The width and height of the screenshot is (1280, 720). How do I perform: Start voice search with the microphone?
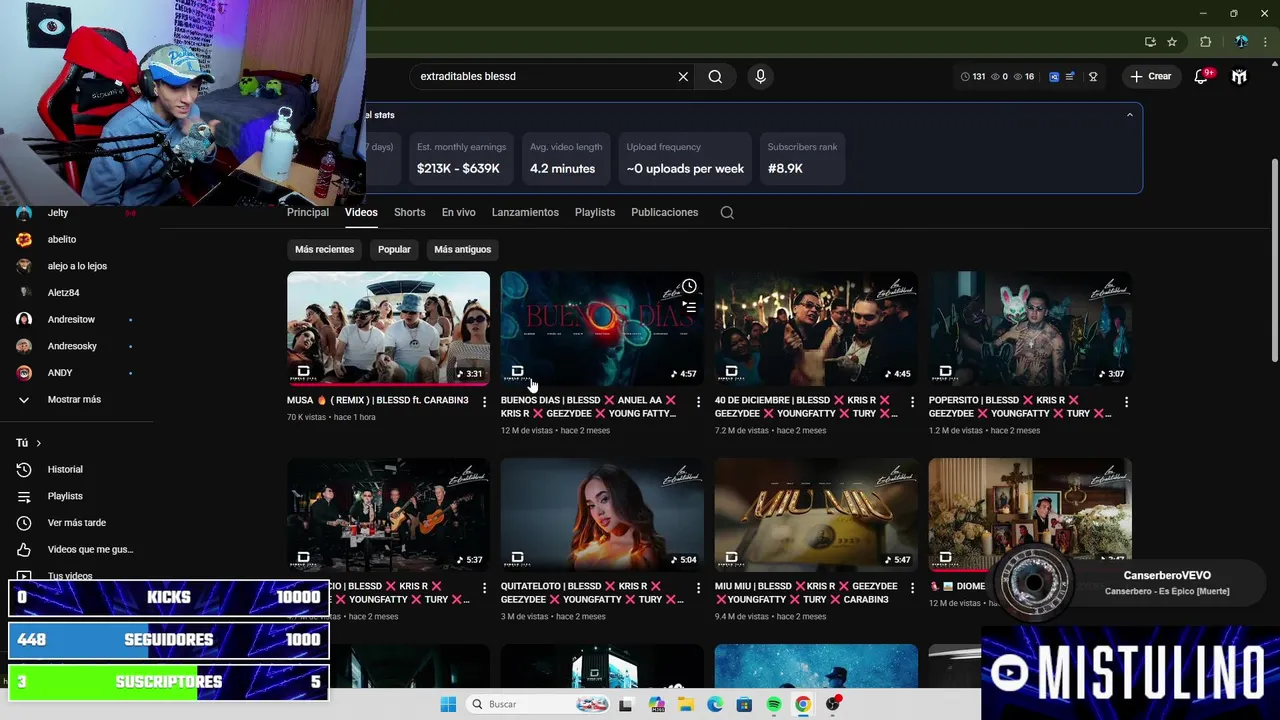click(760, 76)
